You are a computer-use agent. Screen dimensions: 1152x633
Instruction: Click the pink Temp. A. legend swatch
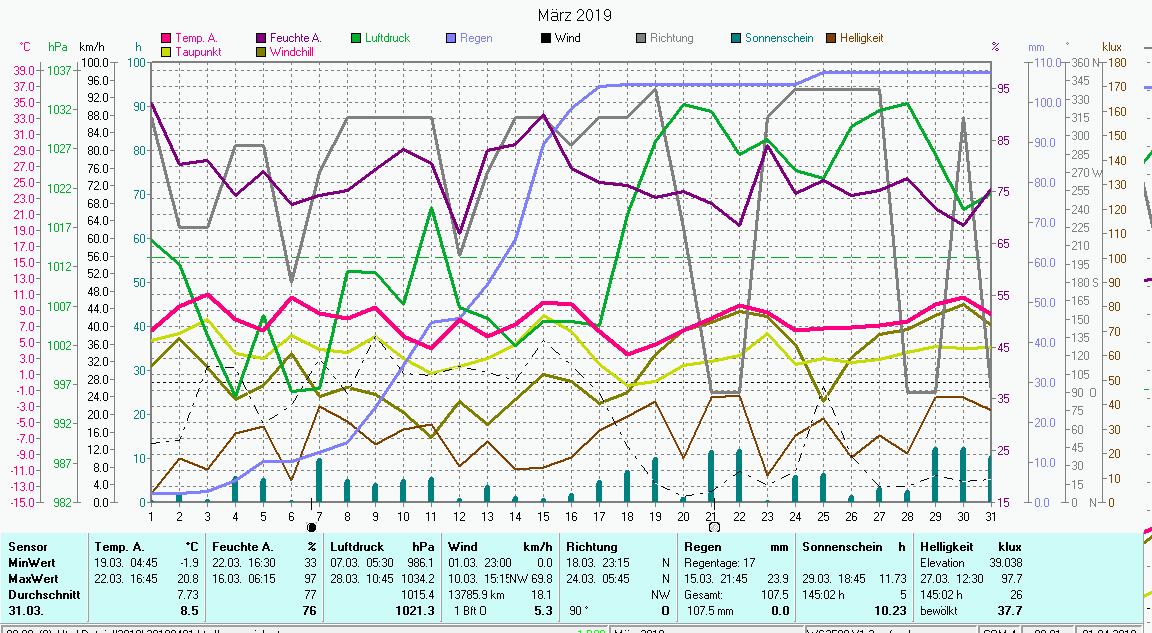[167, 39]
